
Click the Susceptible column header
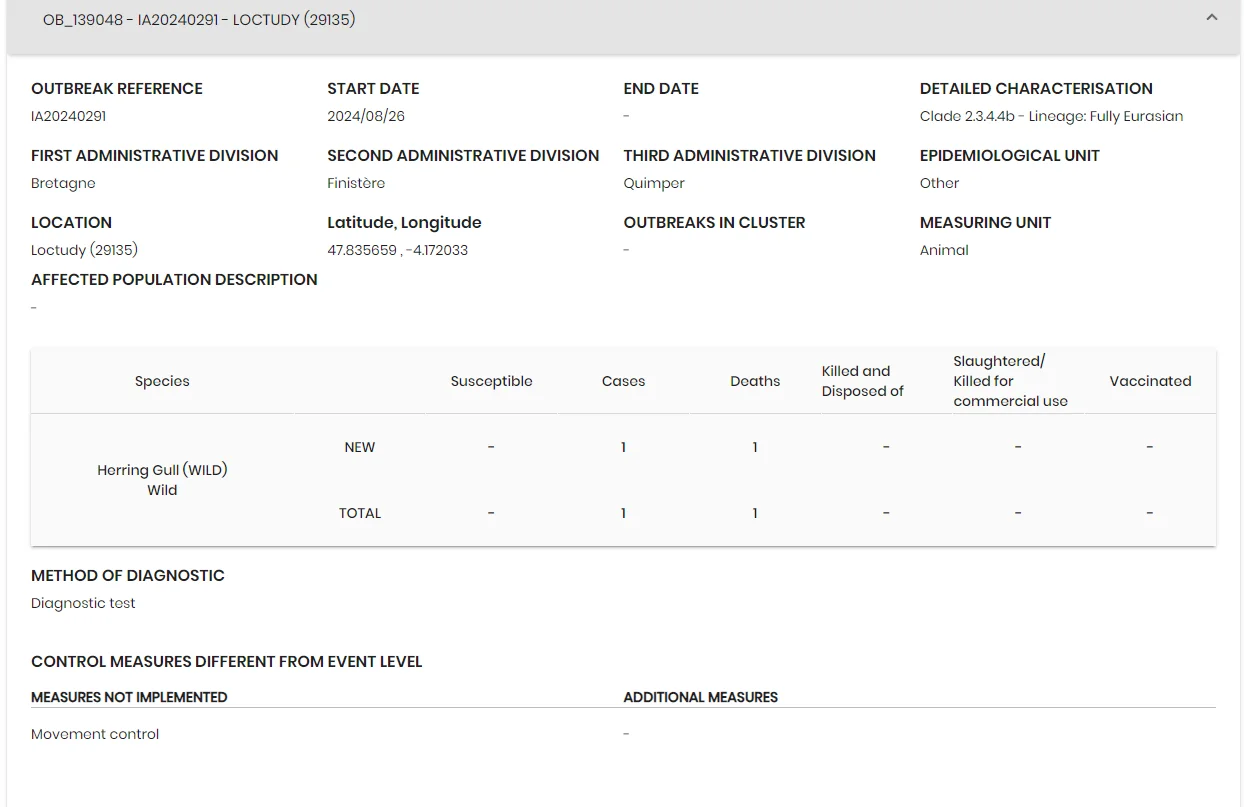[x=491, y=381]
